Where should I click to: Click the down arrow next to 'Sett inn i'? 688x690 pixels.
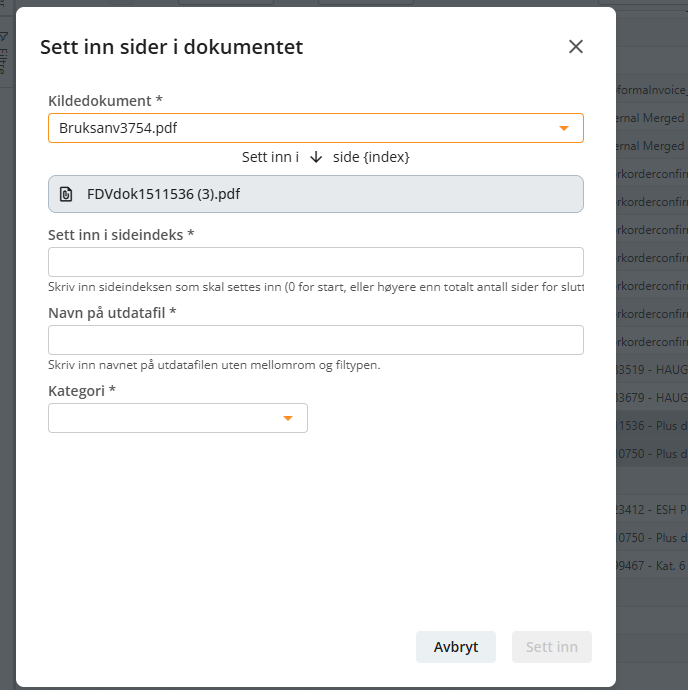click(316, 157)
